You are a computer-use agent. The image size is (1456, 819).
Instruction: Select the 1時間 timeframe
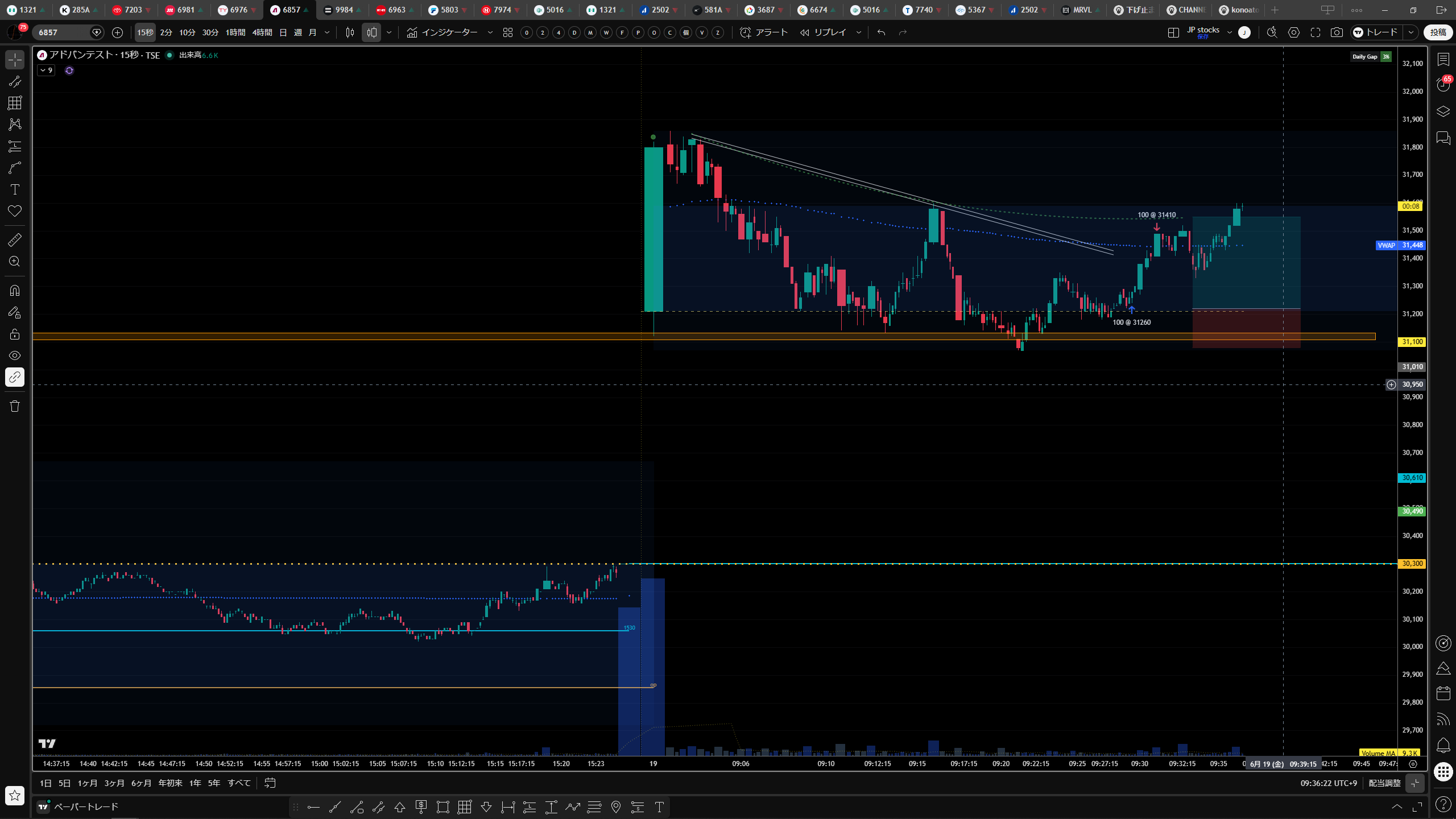click(235, 32)
